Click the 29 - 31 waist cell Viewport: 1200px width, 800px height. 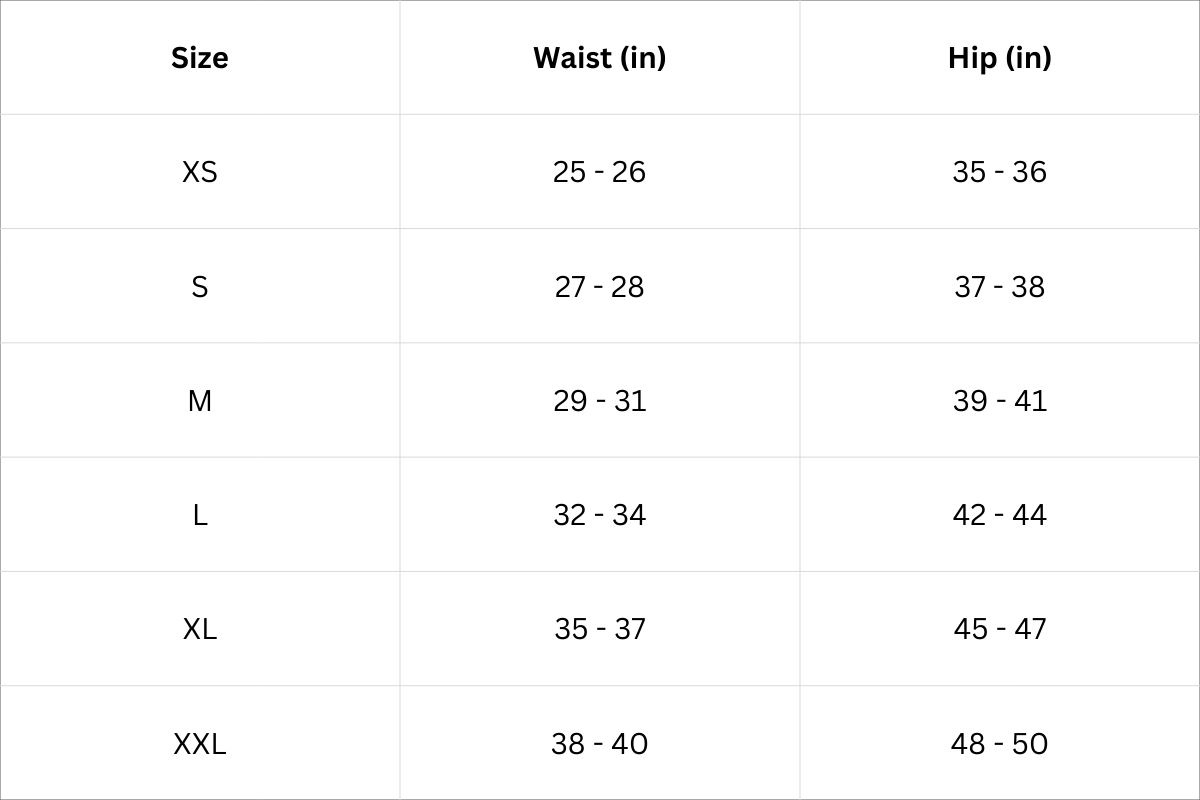pos(599,401)
